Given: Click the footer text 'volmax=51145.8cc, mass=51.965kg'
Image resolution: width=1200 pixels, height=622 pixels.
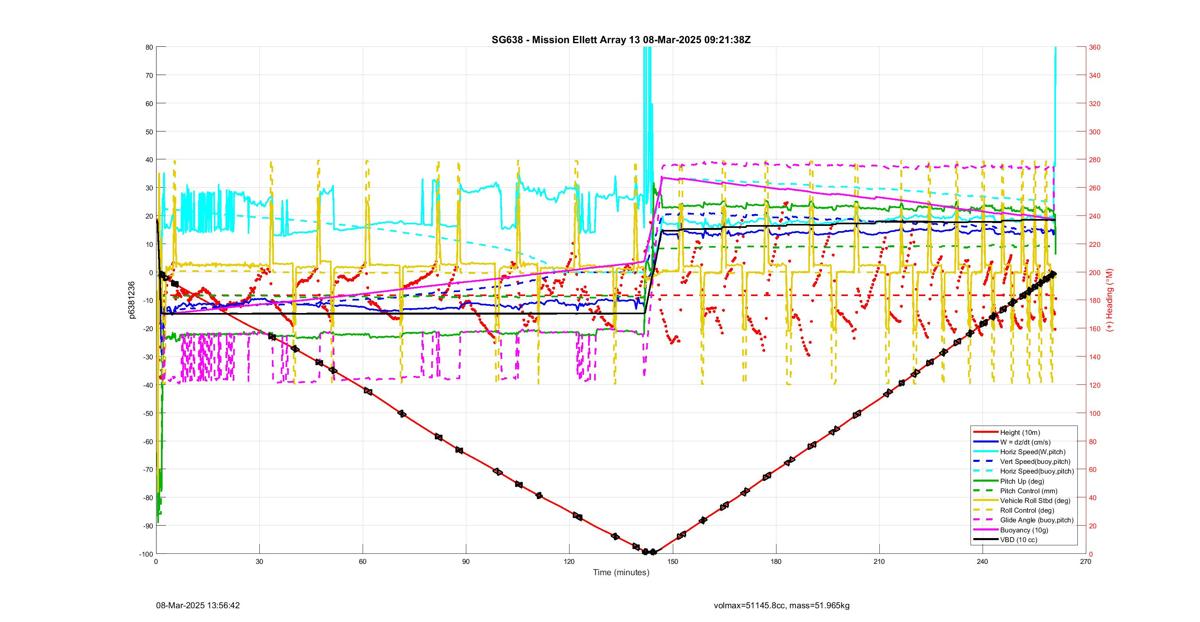Looking at the screenshot, I should 781,605.
